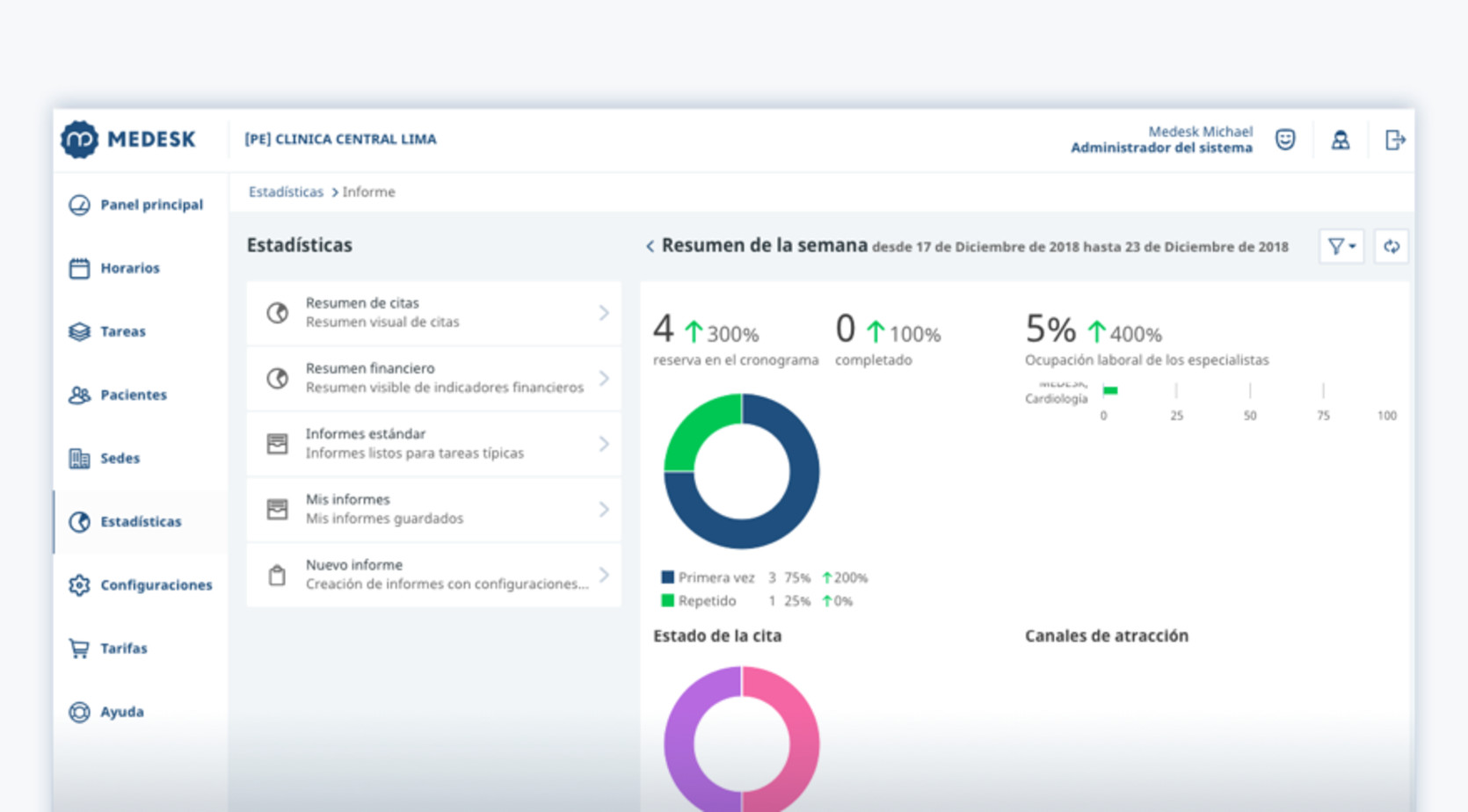
Task: Select Tarifas menu label
Action: [124, 649]
